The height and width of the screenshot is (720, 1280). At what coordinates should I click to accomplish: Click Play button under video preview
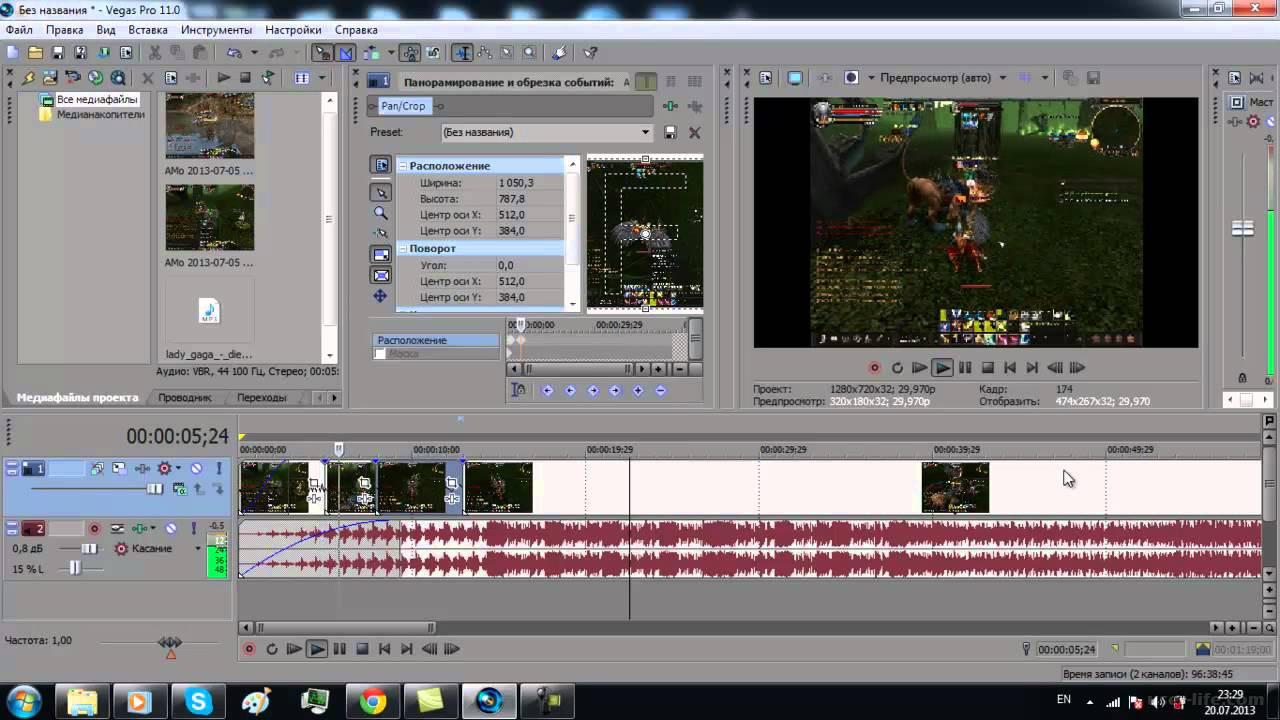point(942,368)
